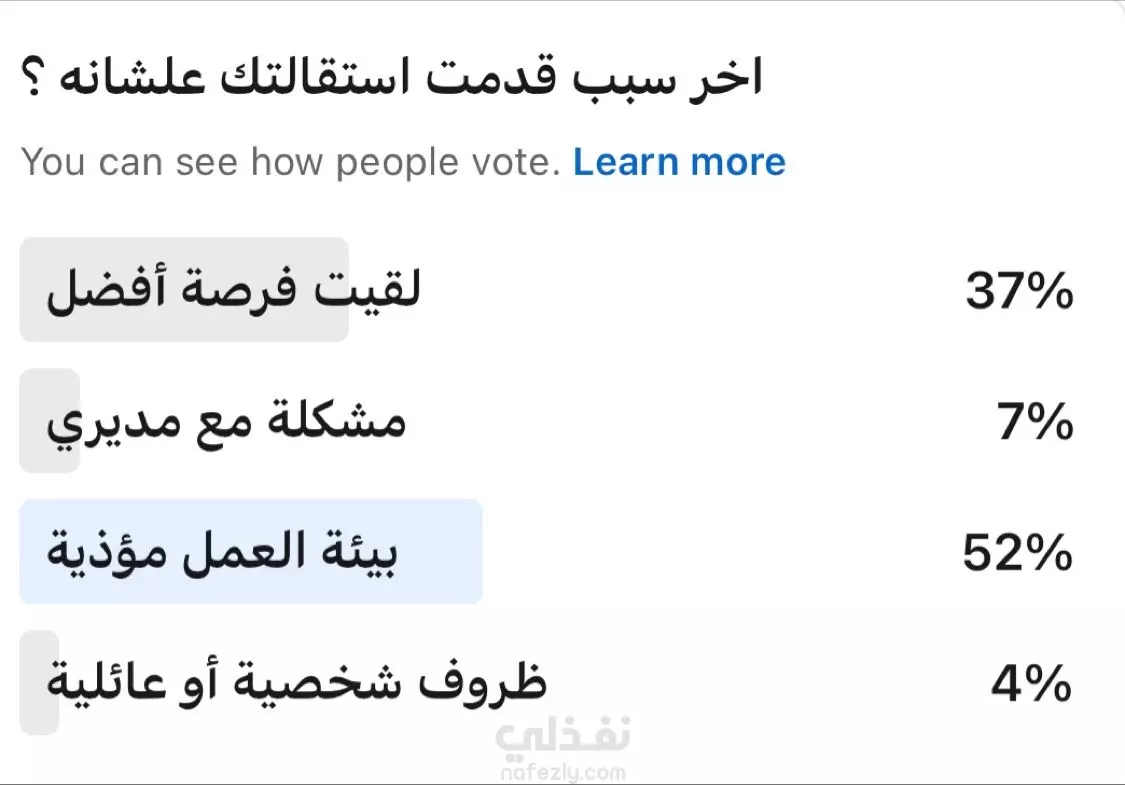This screenshot has height=785, width=1125.
Task: Click the 4% result value
Action: pyautogui.click(x=1031, y=683)
